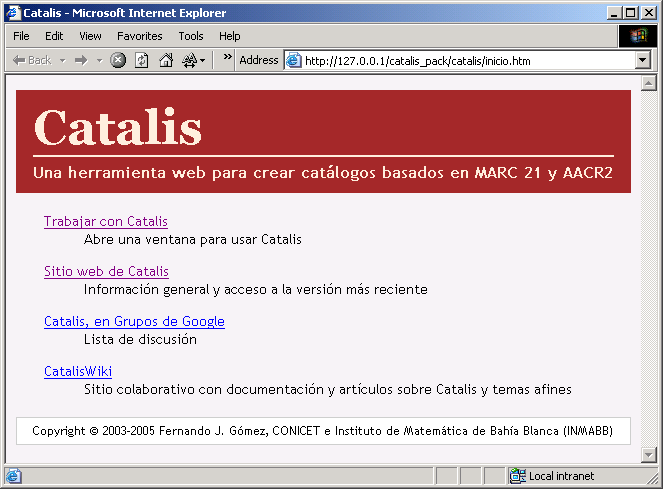Click the 'Sitio colaborativo con documentación' description
Image resolution: width=663 pixels, height=489 pixels.
[328, 389]
